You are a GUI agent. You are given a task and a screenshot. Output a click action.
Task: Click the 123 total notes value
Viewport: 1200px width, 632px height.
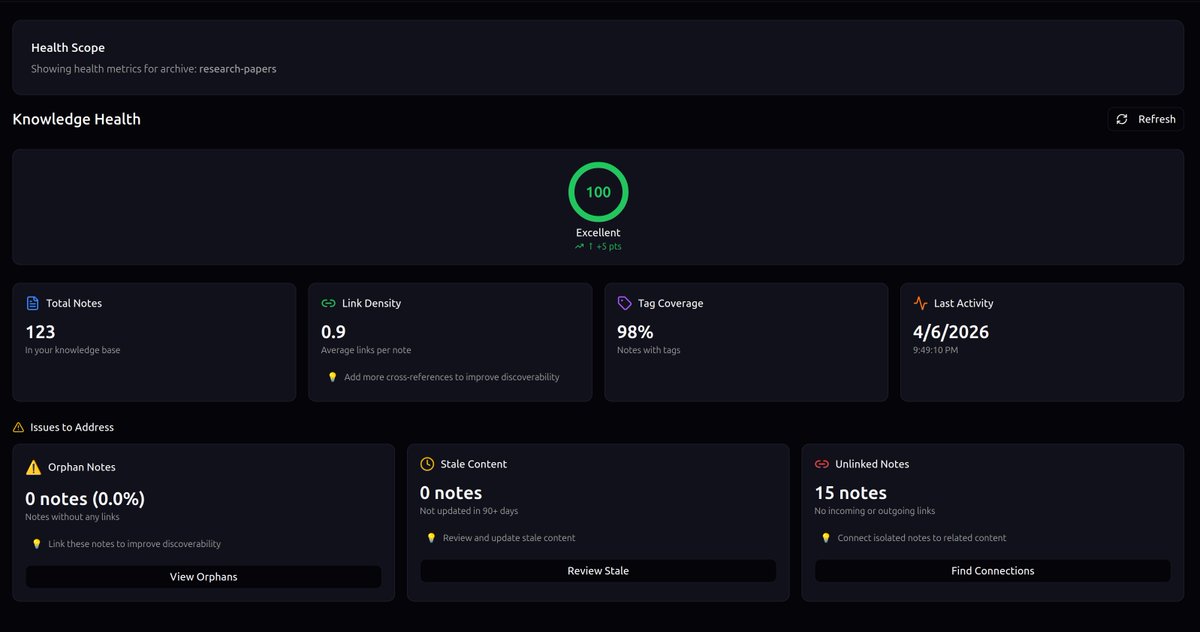[40, 332]
